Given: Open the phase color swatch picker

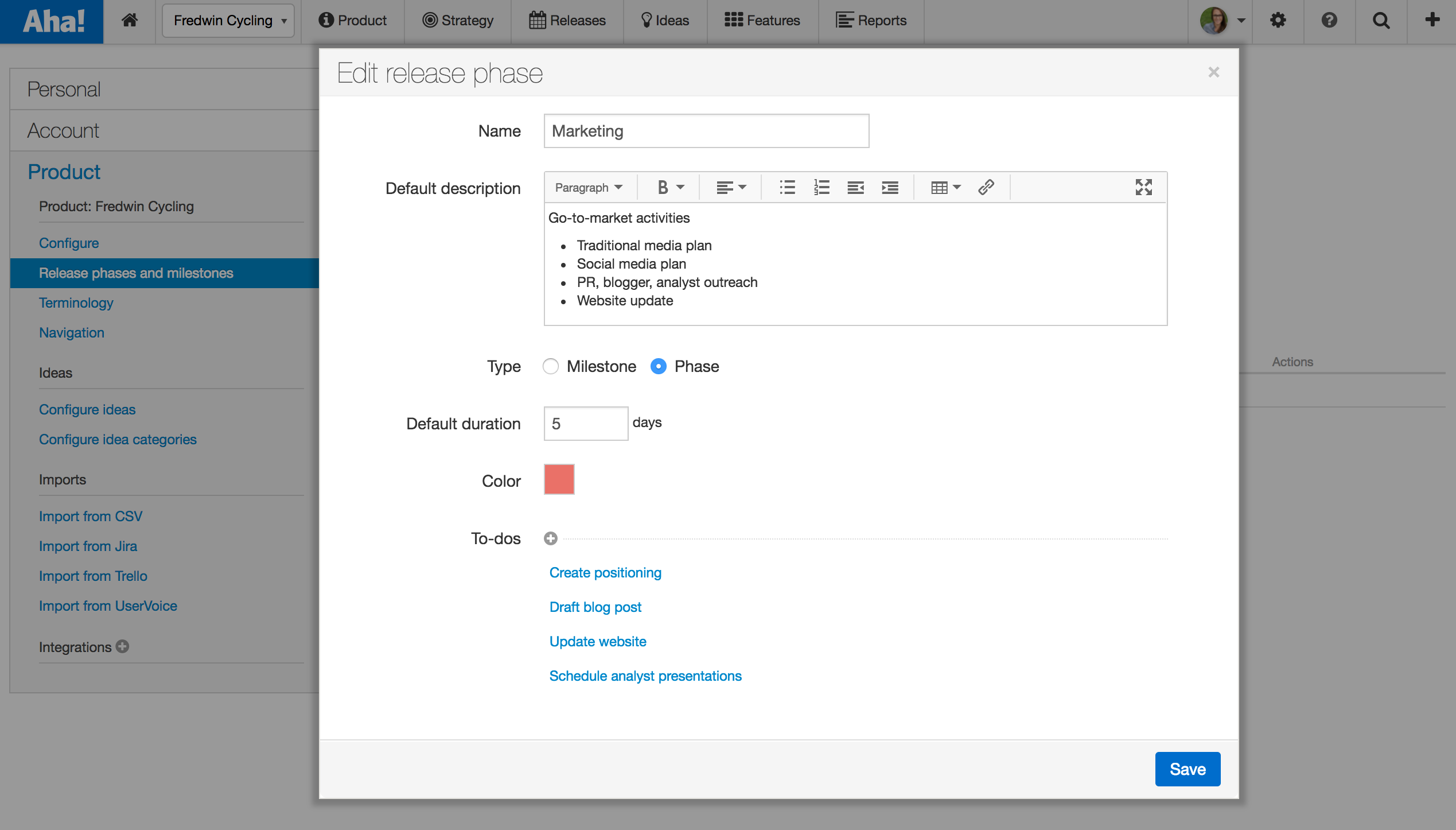Looking at the screenshot, I should click(559, 479).
